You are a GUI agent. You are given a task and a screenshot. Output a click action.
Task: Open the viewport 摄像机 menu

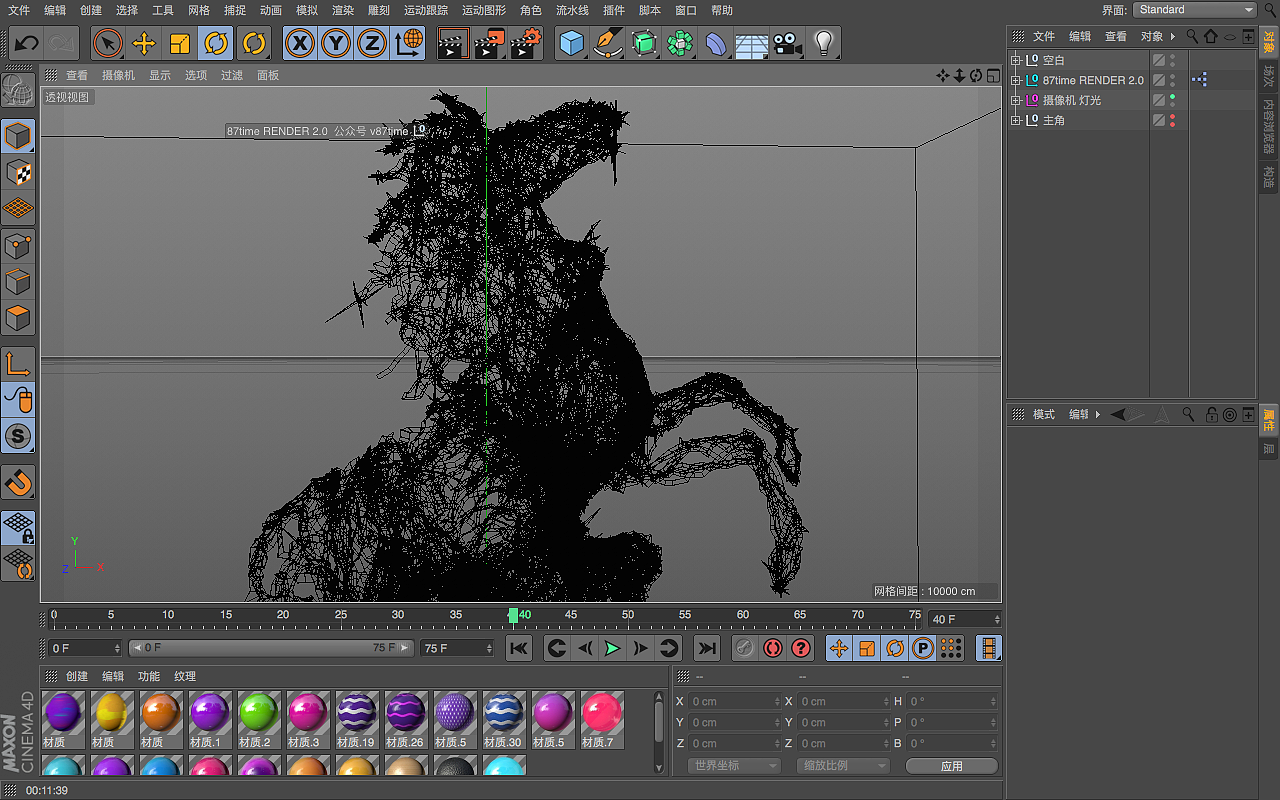tap(118, 76)
